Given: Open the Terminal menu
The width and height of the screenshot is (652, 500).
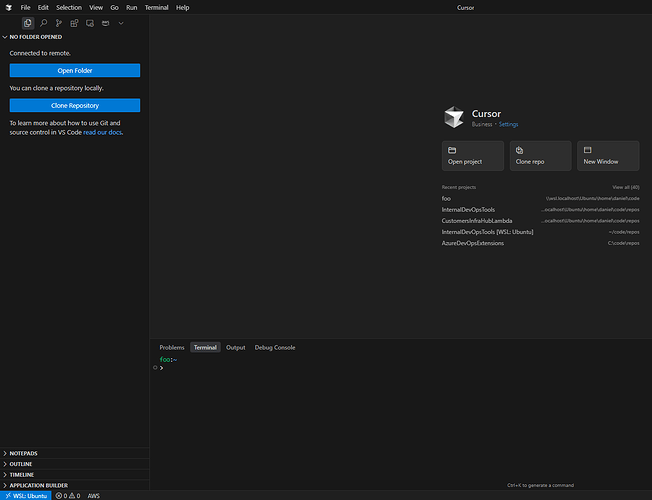Looking at the screenshot, I should point(156,7).
